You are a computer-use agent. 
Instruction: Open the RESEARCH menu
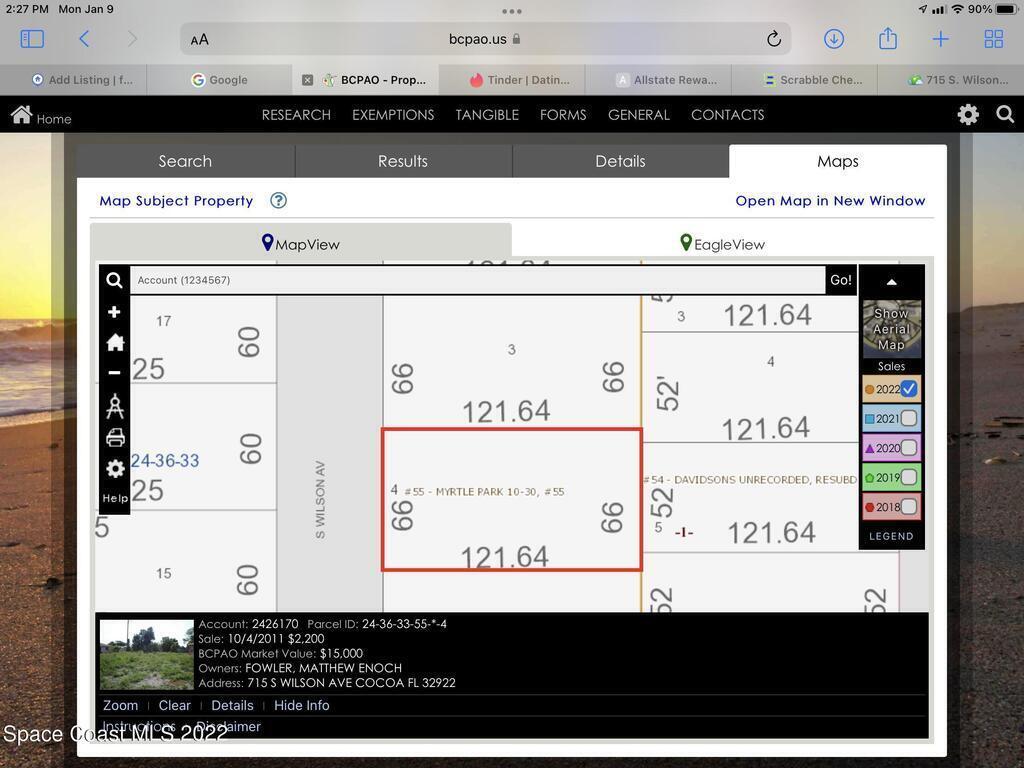[296, 115]
